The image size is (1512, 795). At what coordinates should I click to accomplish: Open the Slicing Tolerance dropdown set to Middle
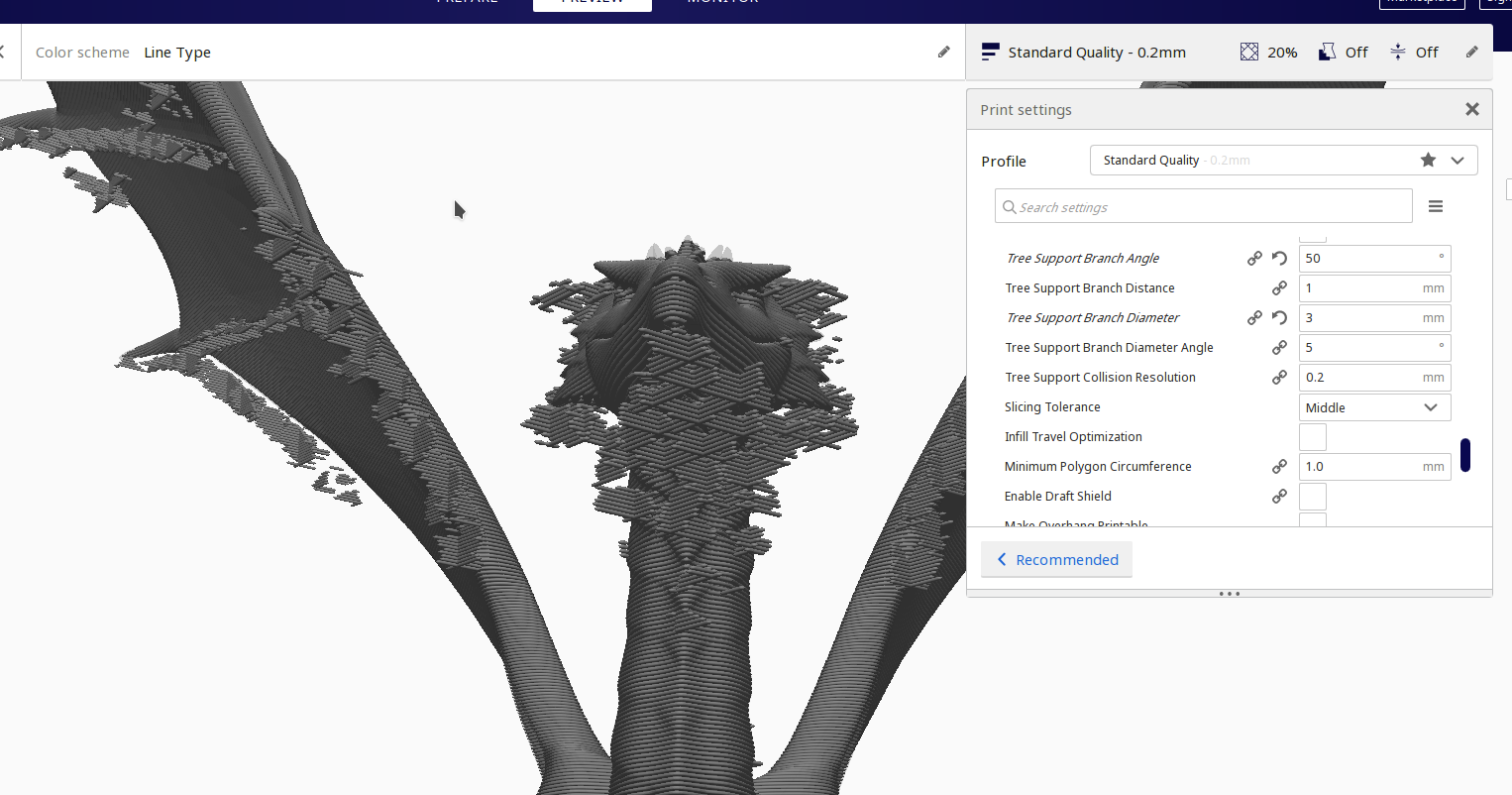coord(1374,407)
